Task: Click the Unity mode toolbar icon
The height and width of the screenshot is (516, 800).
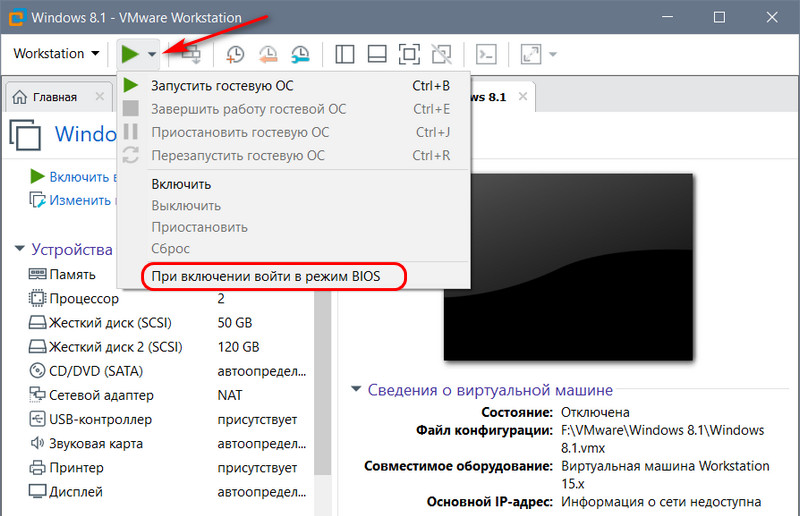Action: point(442,54)
